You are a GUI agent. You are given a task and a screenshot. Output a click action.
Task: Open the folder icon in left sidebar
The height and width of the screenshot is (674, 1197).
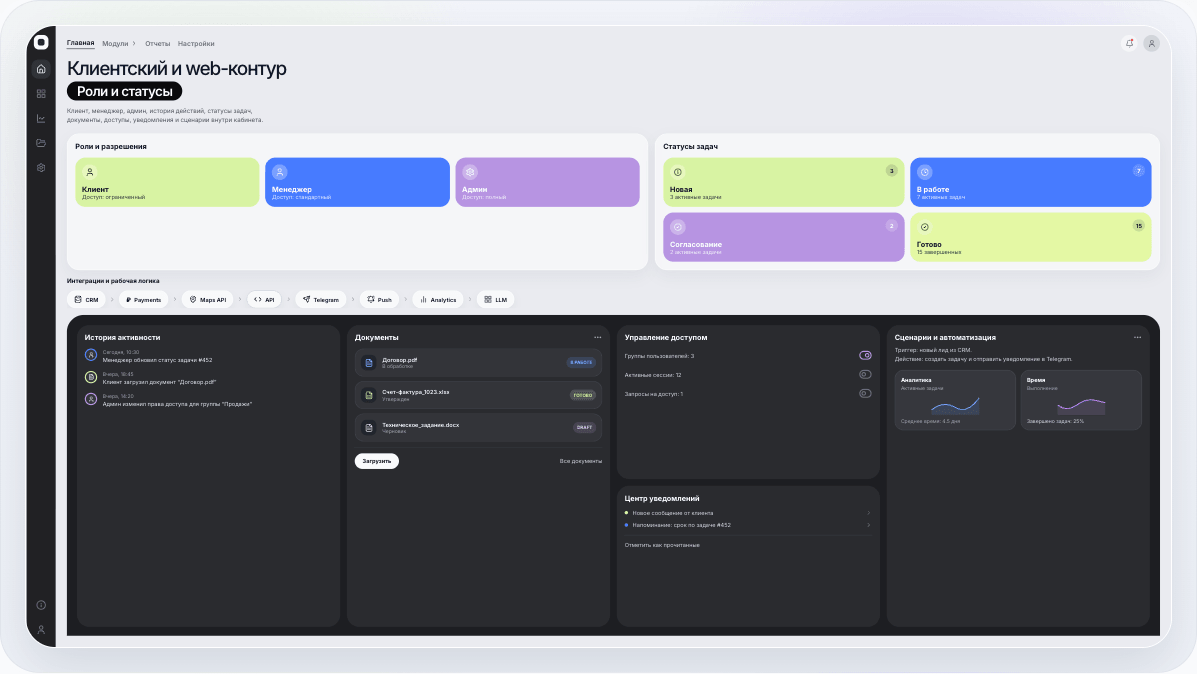tap(41, 143)
